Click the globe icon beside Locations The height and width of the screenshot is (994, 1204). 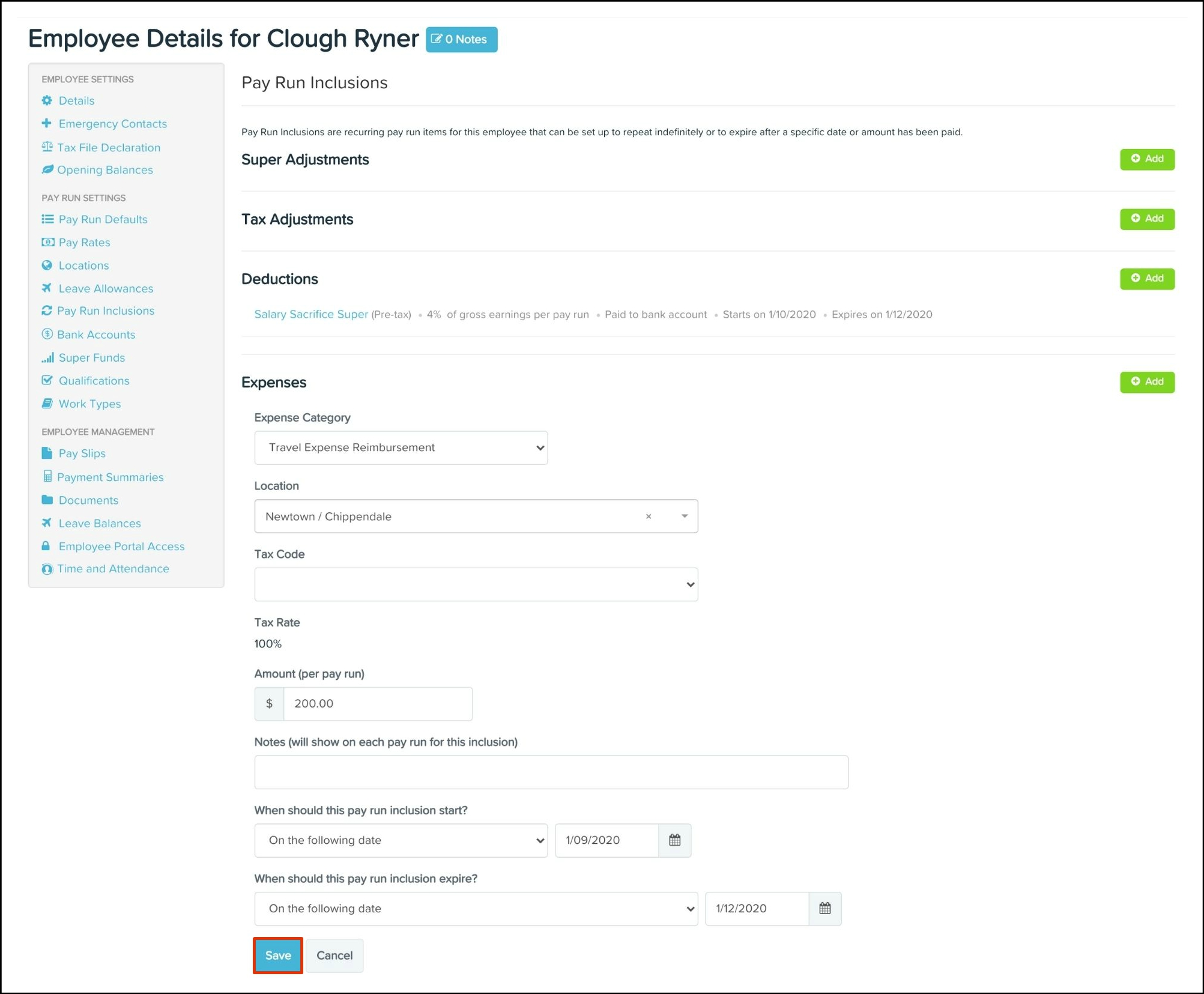coord(47,265)
